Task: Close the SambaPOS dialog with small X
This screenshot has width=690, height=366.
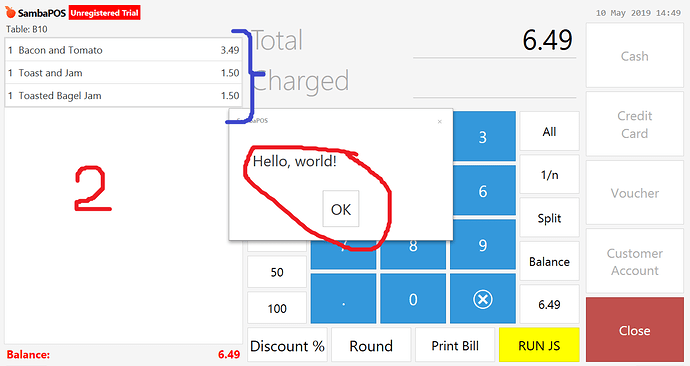Action: [x=439, y=122]
